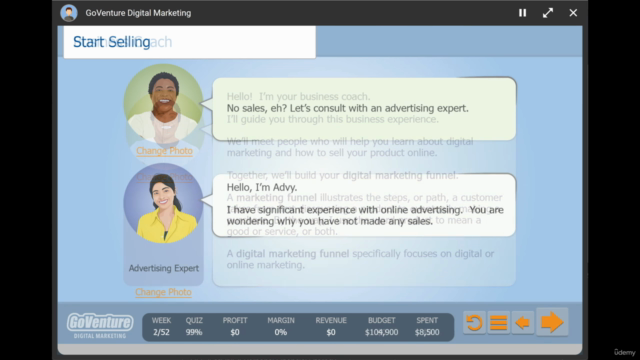Select the Advy advertising expert portrait
640x360 pixels.
pyautogui.click(x=164, y=203)
